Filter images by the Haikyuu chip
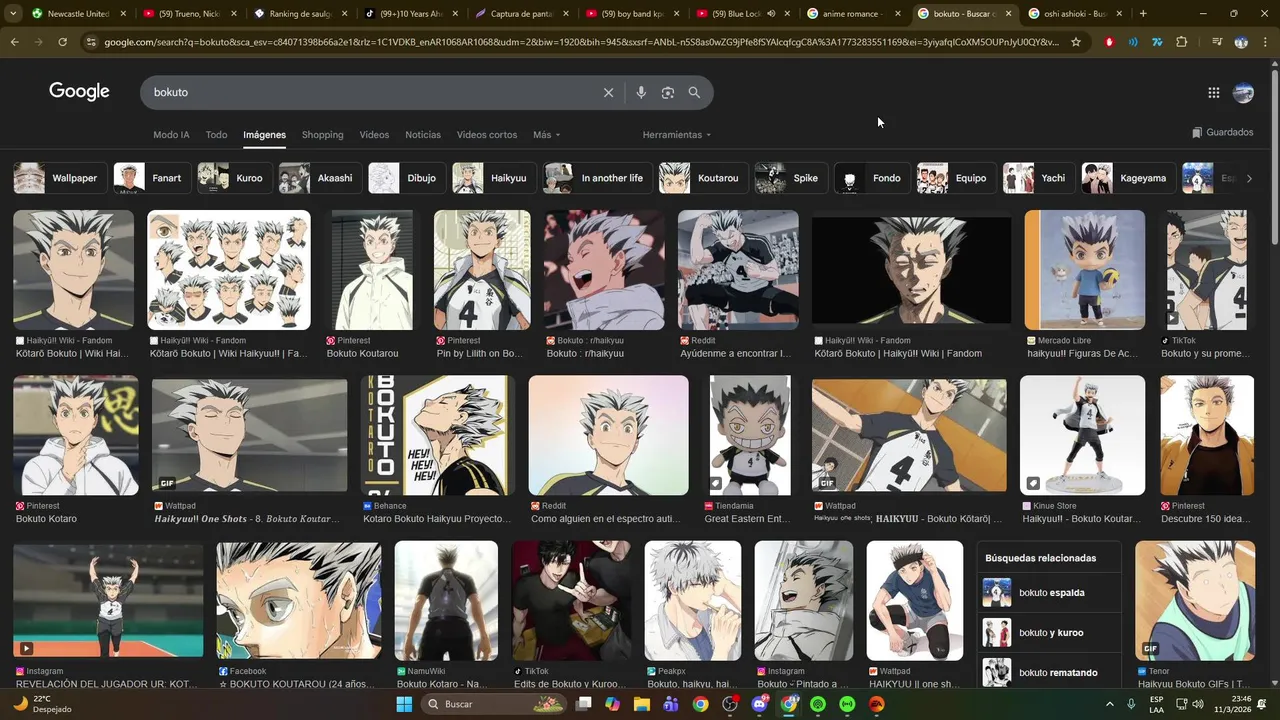 [x=493, y=178]
